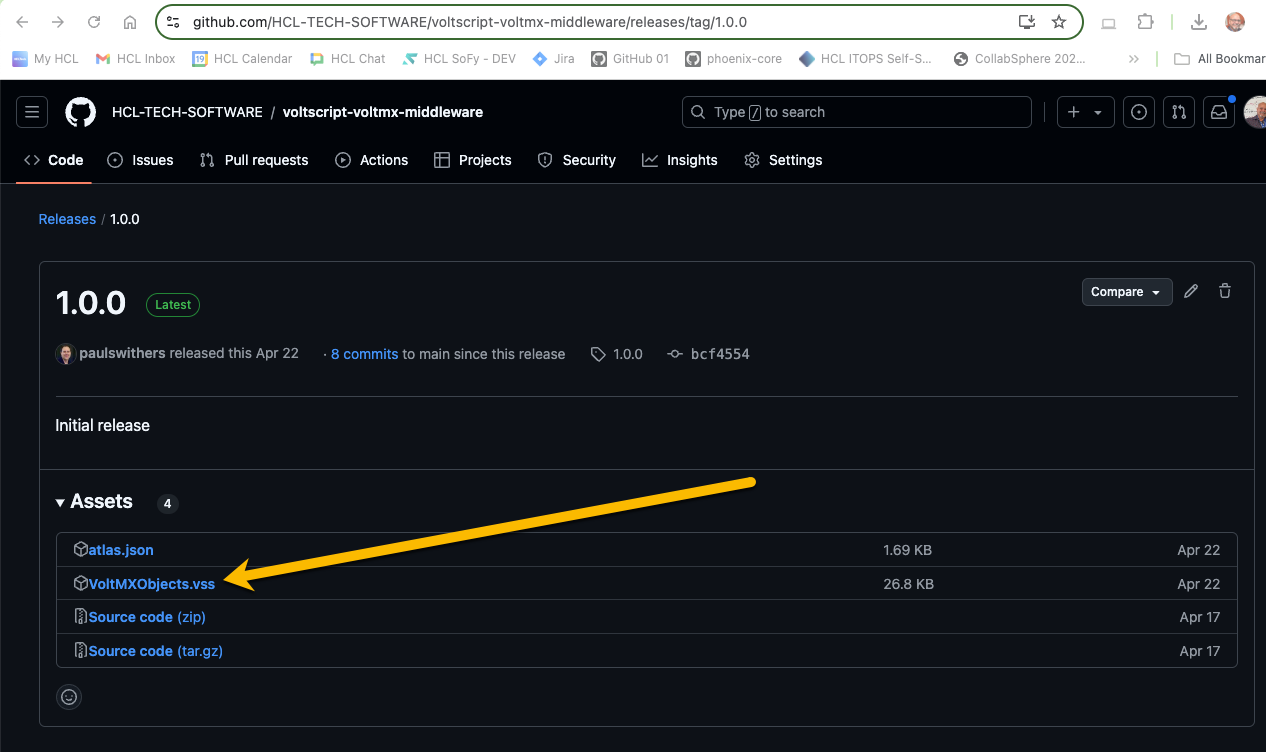Open the HCL Calendar bookmark
Screen dimensions: 1266x752
click(x=242, y=59)
